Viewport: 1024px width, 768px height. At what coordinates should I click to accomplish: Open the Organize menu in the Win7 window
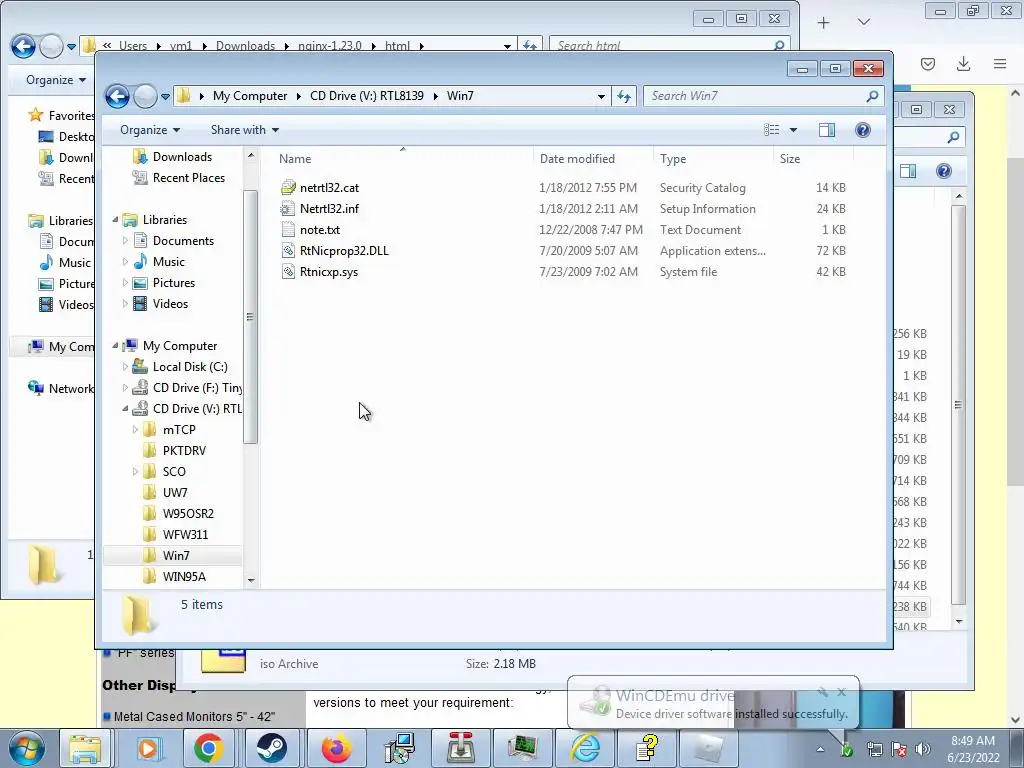click(150, 130)
